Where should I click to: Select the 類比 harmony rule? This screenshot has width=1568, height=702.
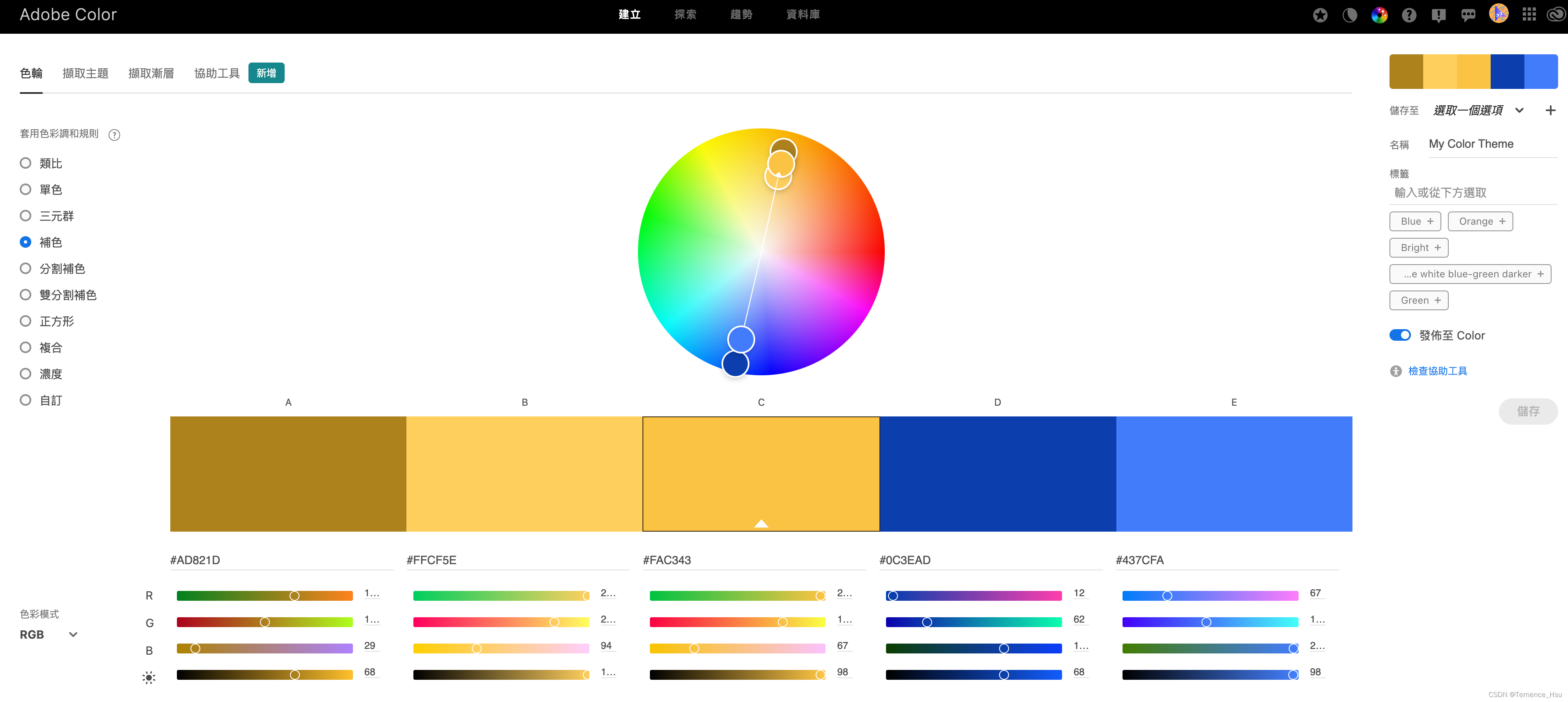click(26, 163)
